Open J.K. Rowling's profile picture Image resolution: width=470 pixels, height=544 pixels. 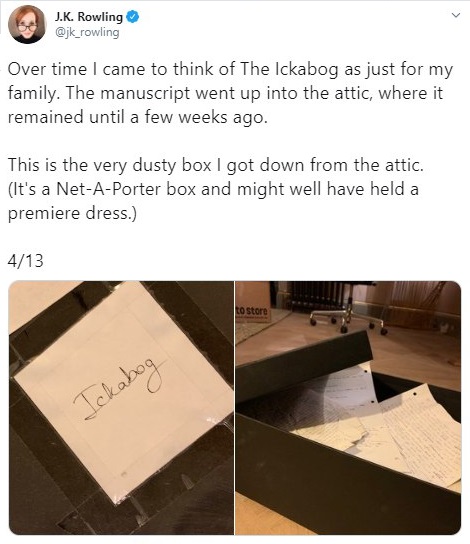tap(27, 24)
